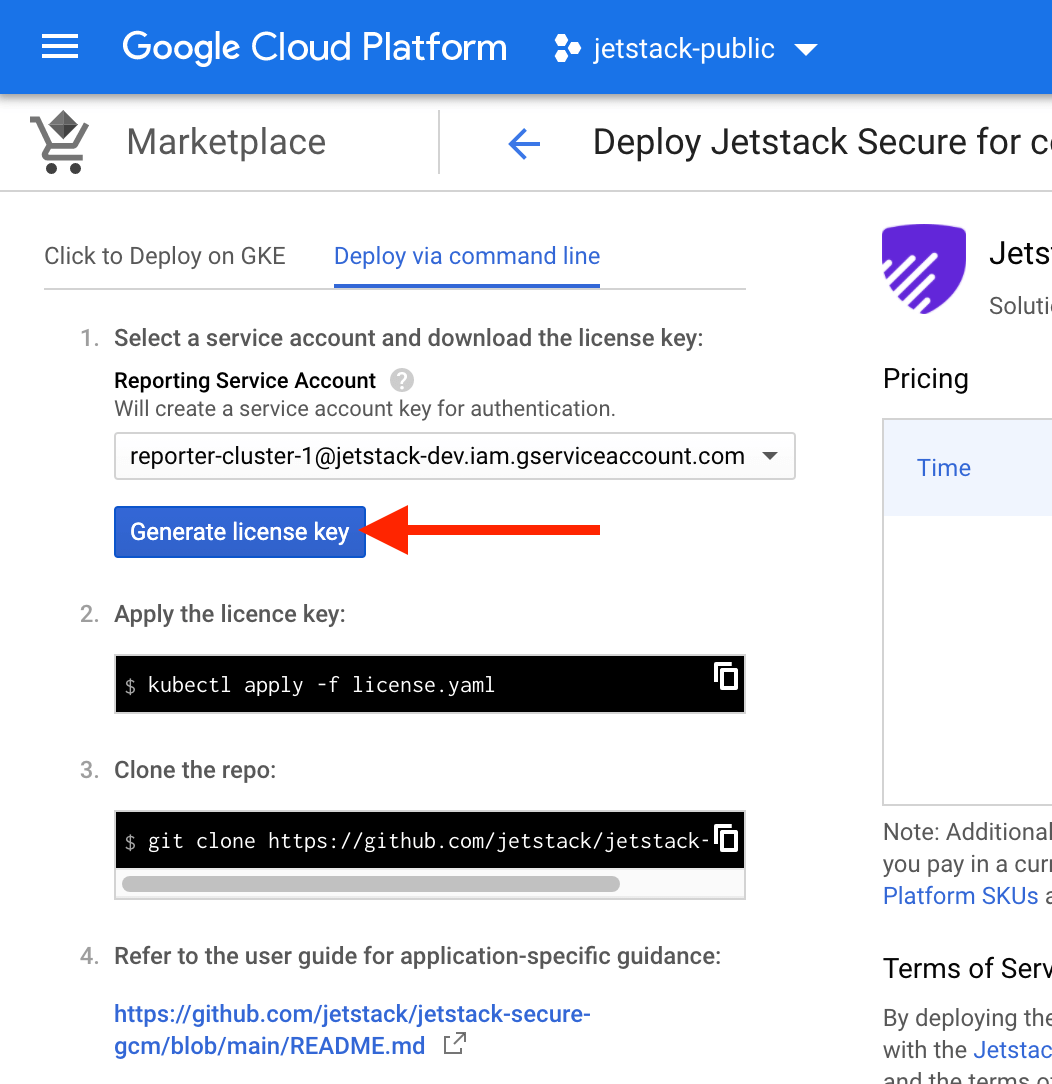Click the Google Cloud Platform logo
The image size is (1052, 1084).
(314, 48)
